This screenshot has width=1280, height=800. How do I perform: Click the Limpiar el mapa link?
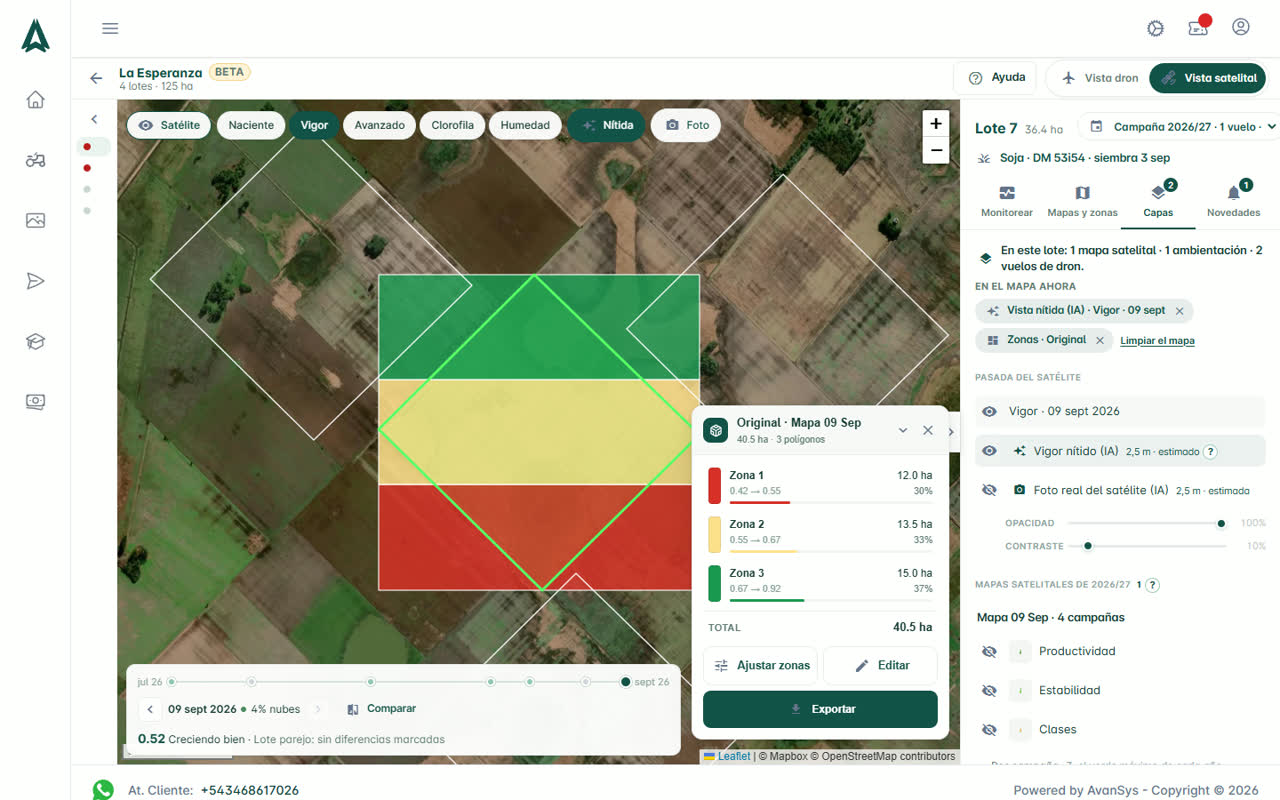tap(1157, 341)
